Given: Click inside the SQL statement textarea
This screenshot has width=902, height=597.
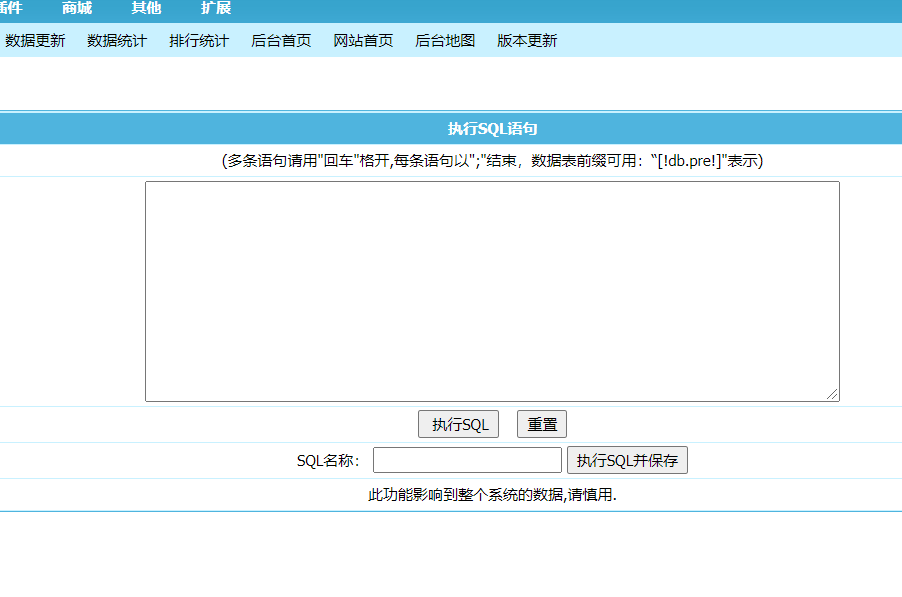Looking at the screenshot, I should pyautogui.click(x=492, y=290).
